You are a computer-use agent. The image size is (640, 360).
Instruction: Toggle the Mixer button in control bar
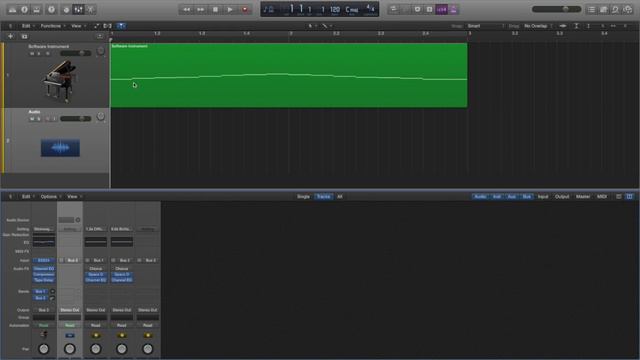[x=78, y=9]
